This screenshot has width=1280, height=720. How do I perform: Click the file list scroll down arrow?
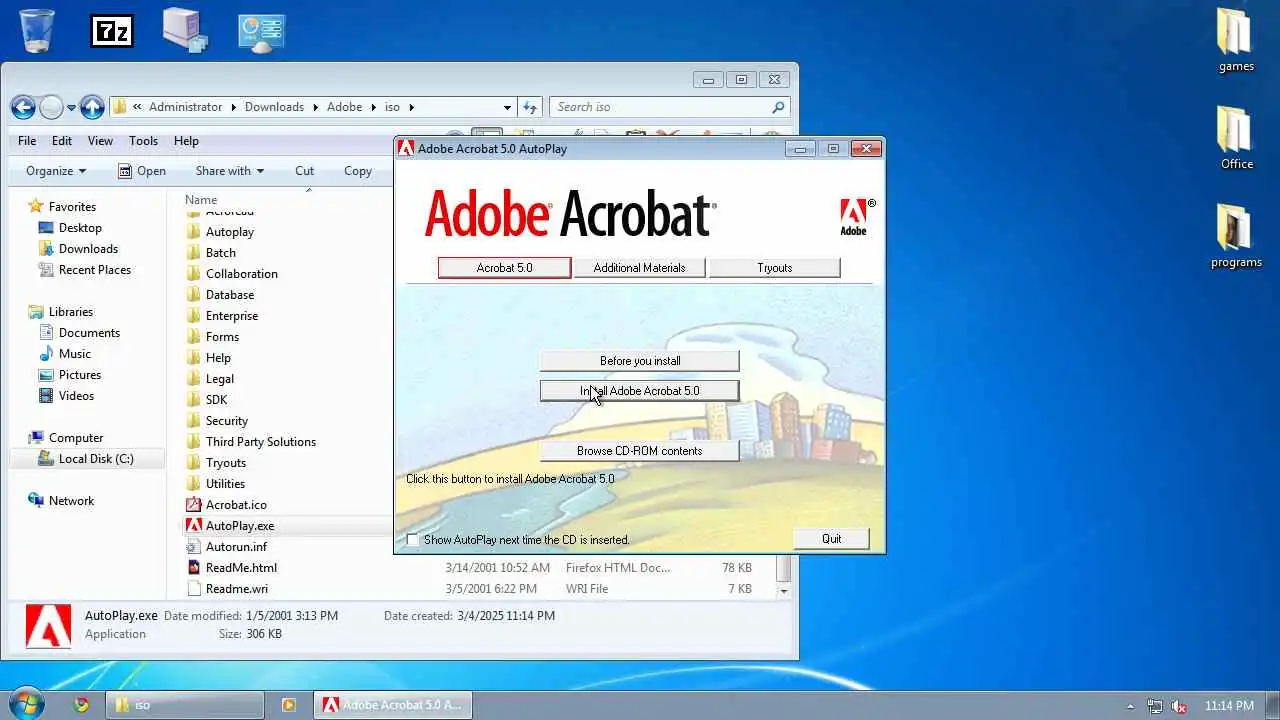784,591
